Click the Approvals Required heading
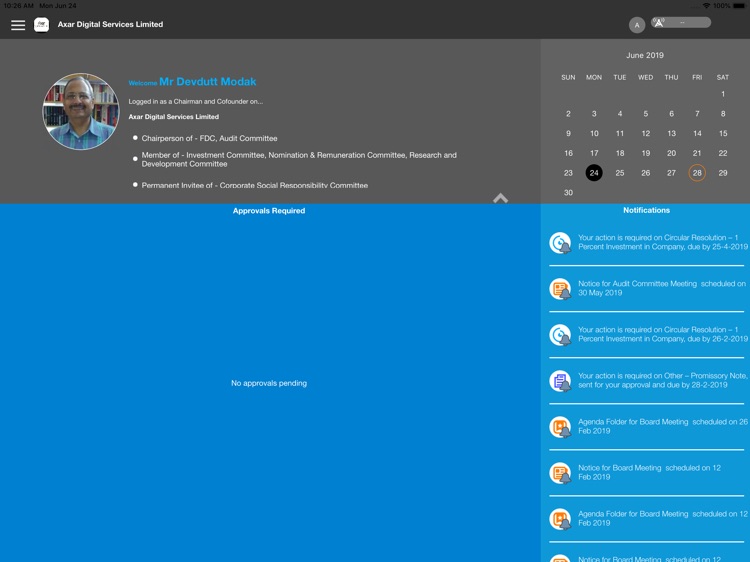 [x=269, y=210]
